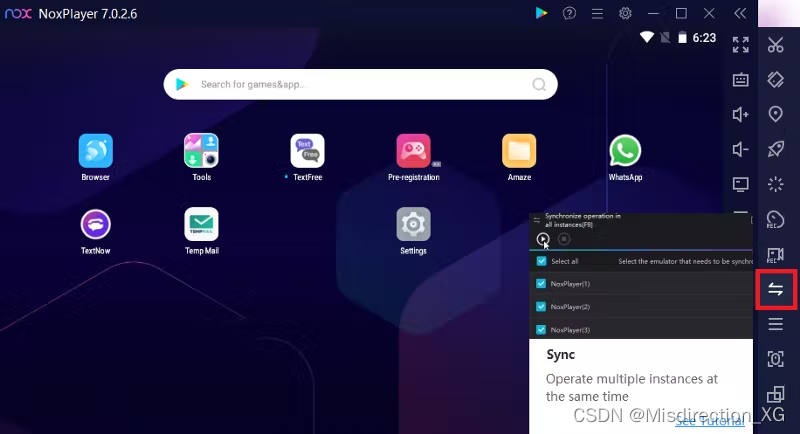800x434 pixels.
Task: Click the Play icon in search bar
Action: pyautogui.click(x=182, y=84)
